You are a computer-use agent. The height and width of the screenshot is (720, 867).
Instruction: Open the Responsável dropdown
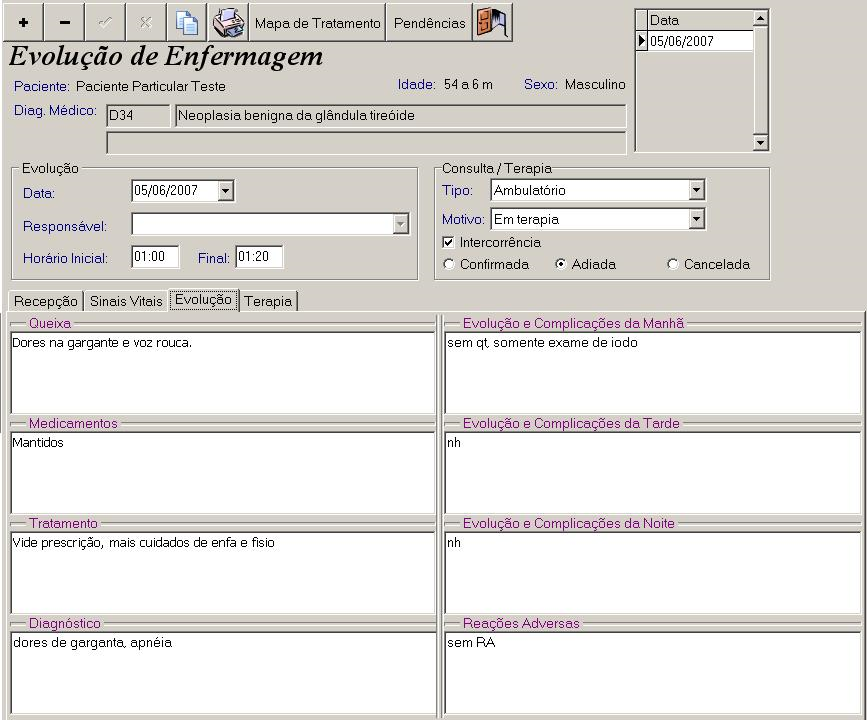pos(400,225)
